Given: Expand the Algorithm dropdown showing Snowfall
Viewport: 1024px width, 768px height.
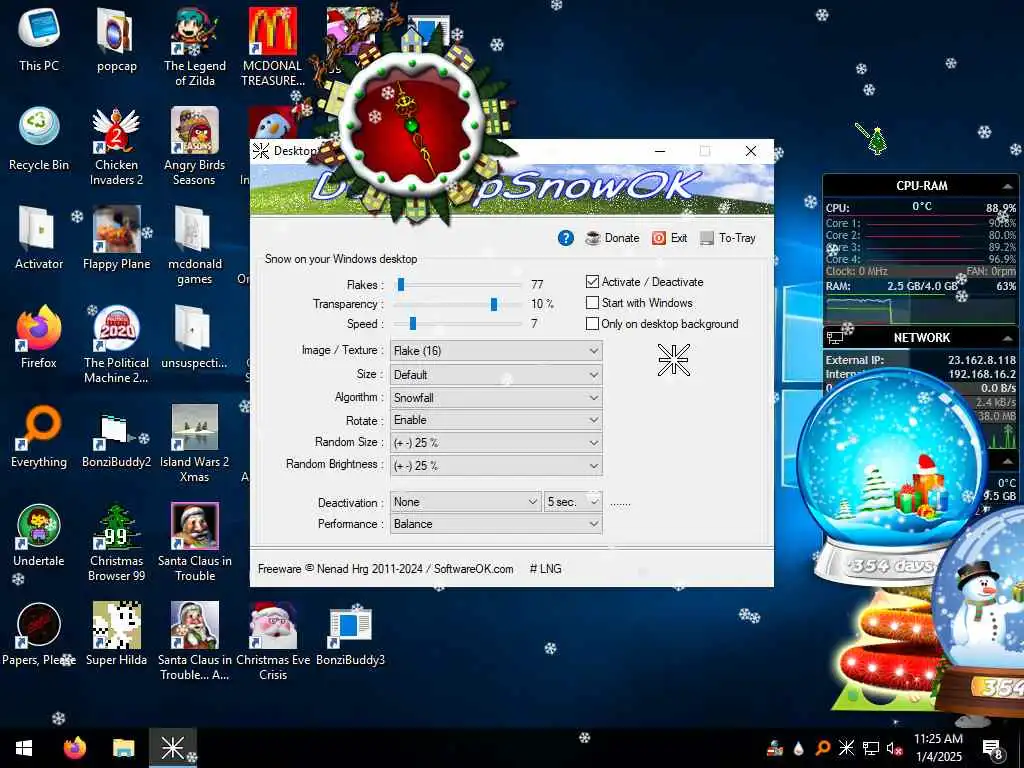Looking at the screenshot, I should coord(496,398).
